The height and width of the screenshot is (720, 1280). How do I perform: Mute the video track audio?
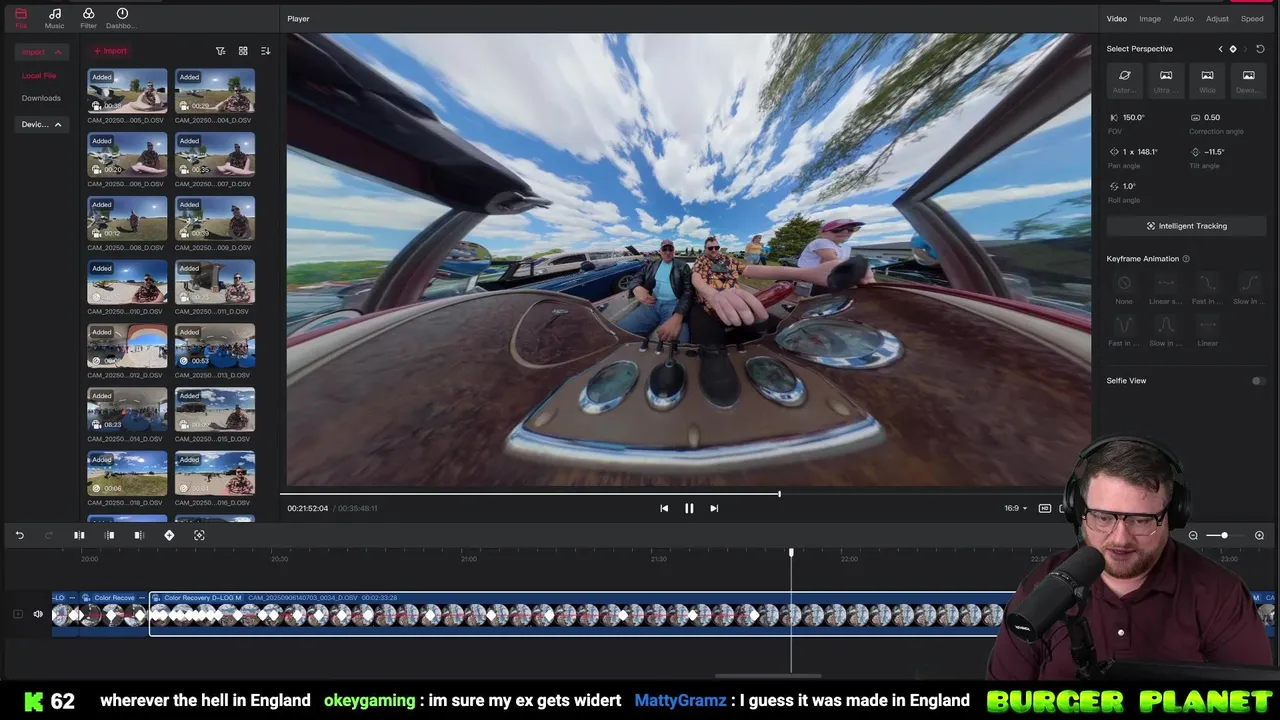(38, 614)
